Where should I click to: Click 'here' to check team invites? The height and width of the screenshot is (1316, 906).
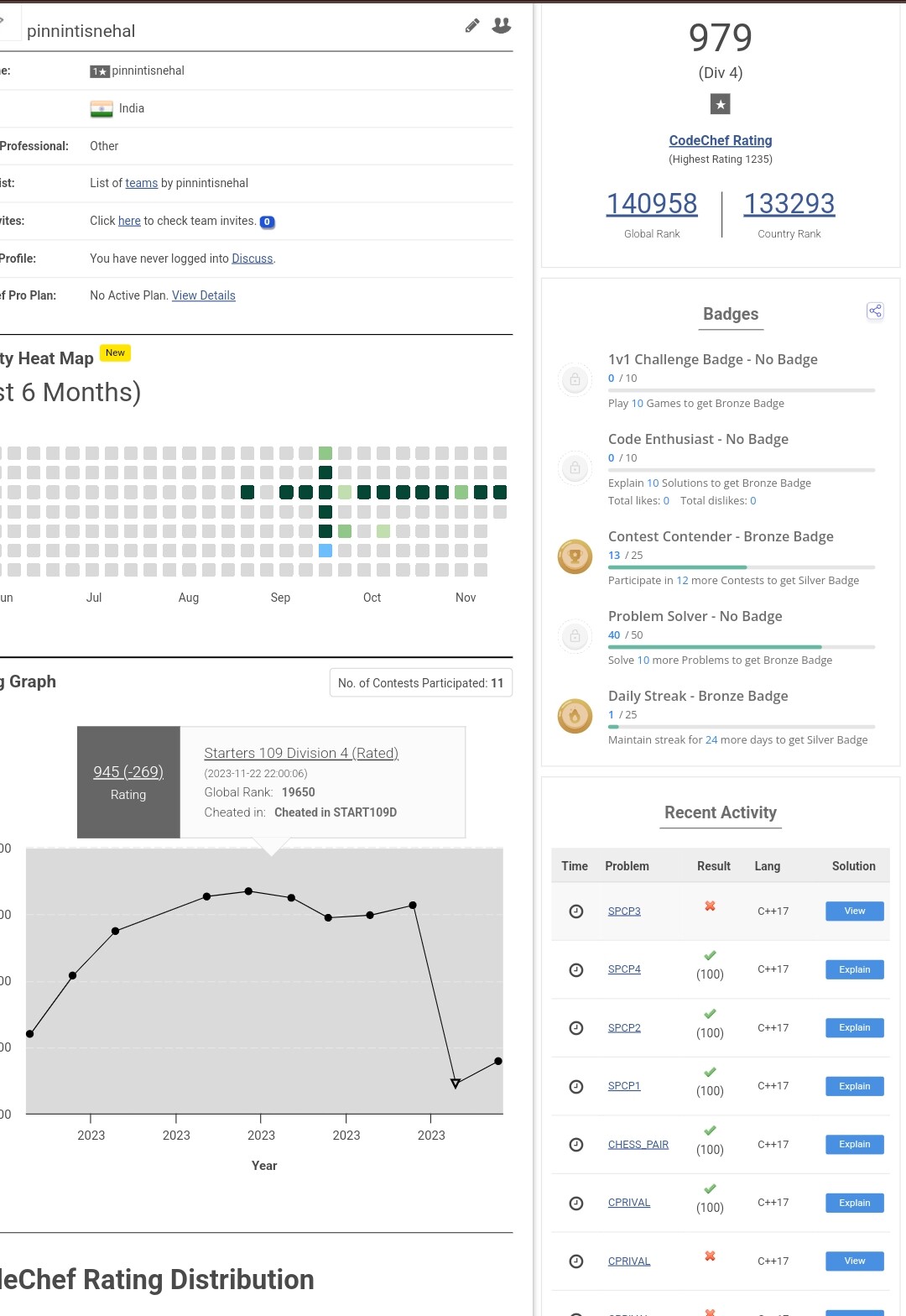(x=129, y=221)
